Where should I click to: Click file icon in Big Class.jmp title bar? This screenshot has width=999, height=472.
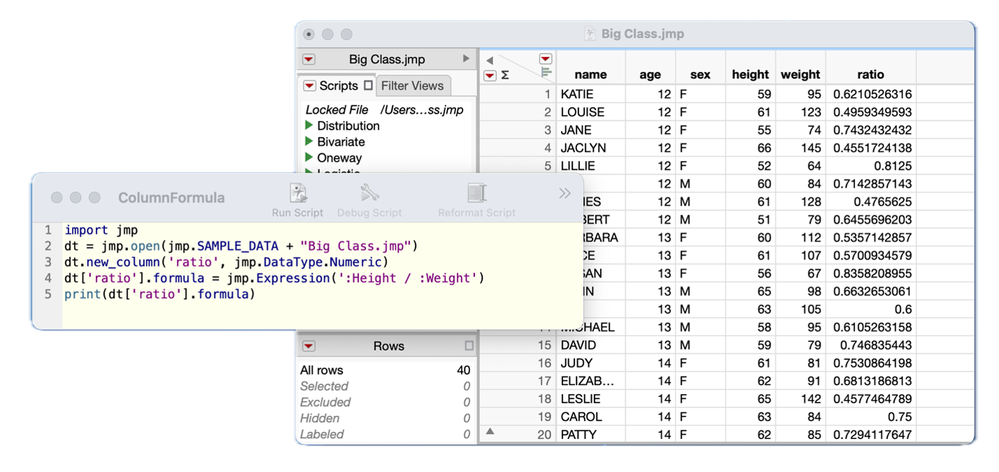[591, 34]
